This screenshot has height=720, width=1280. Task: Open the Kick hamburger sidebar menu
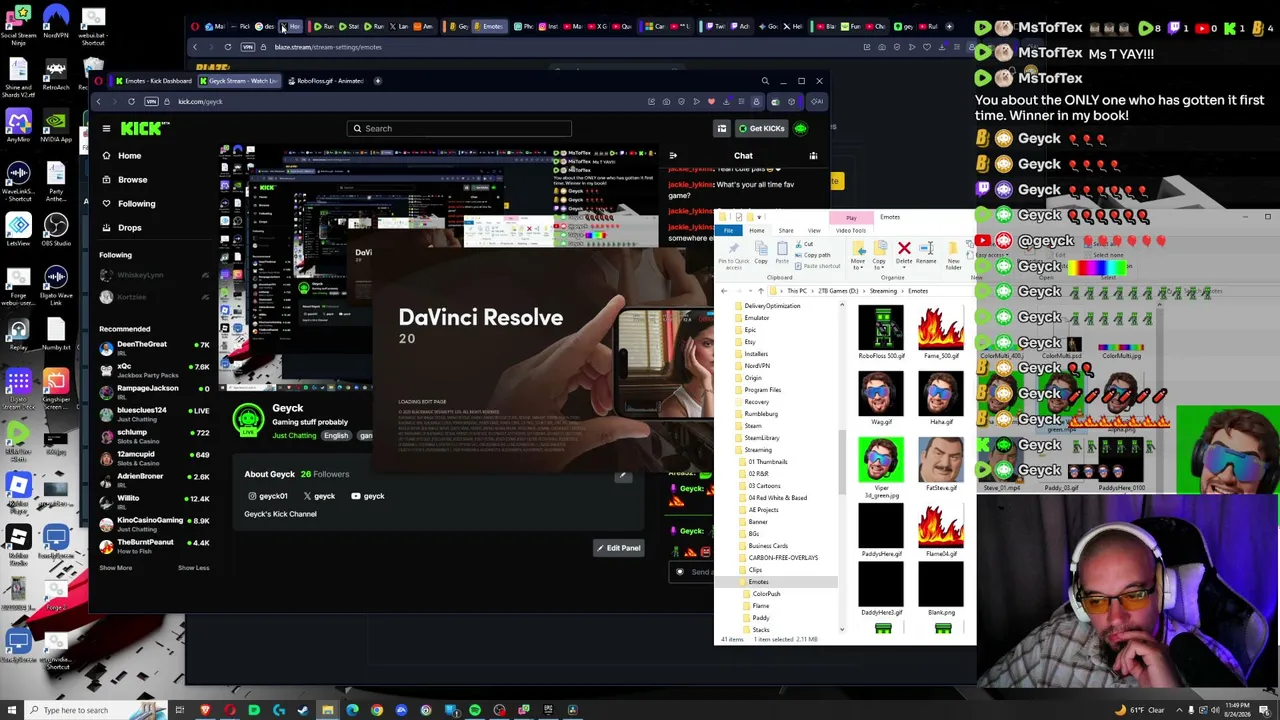tap(106, 128)
